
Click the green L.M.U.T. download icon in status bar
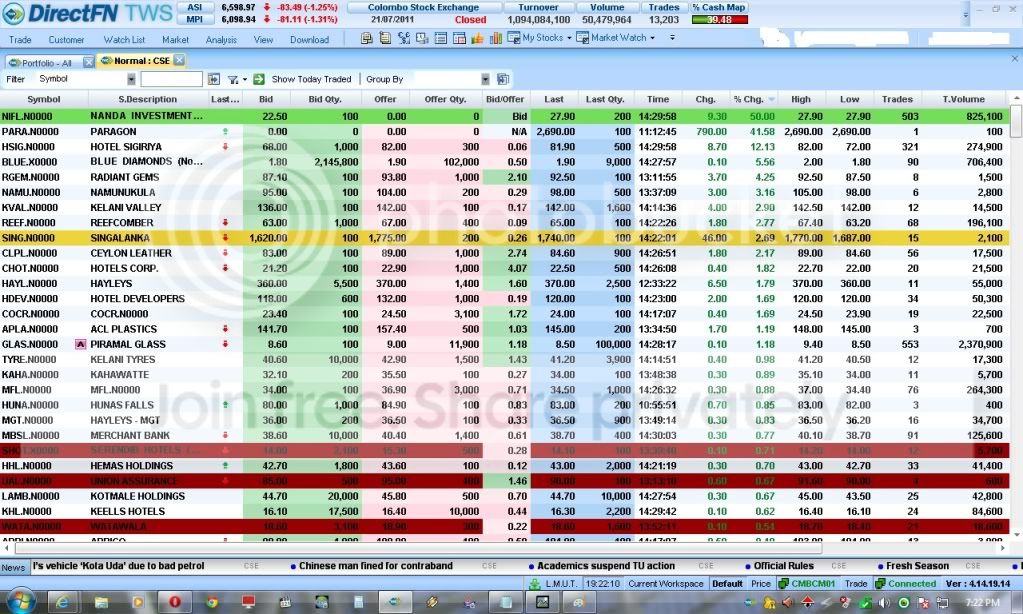tap(535, 584)
